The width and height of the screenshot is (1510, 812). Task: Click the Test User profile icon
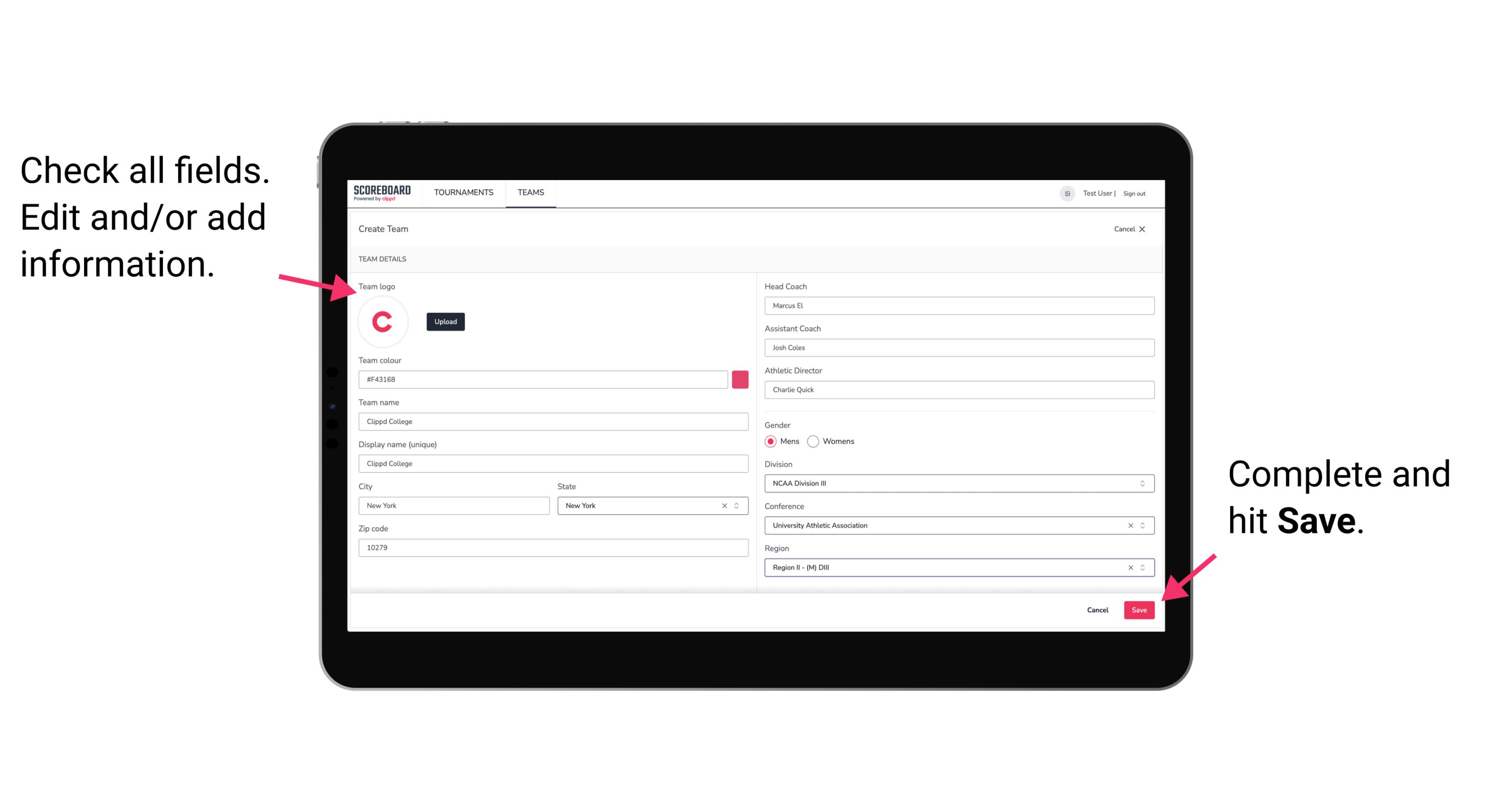pos(1065,193)
